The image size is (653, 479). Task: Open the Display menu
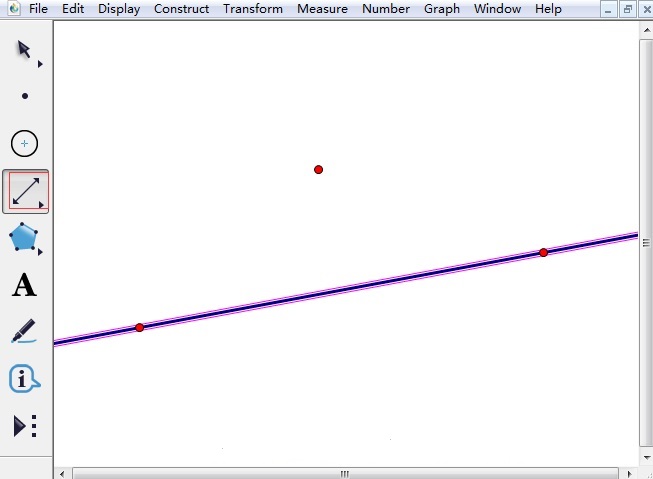119,9
